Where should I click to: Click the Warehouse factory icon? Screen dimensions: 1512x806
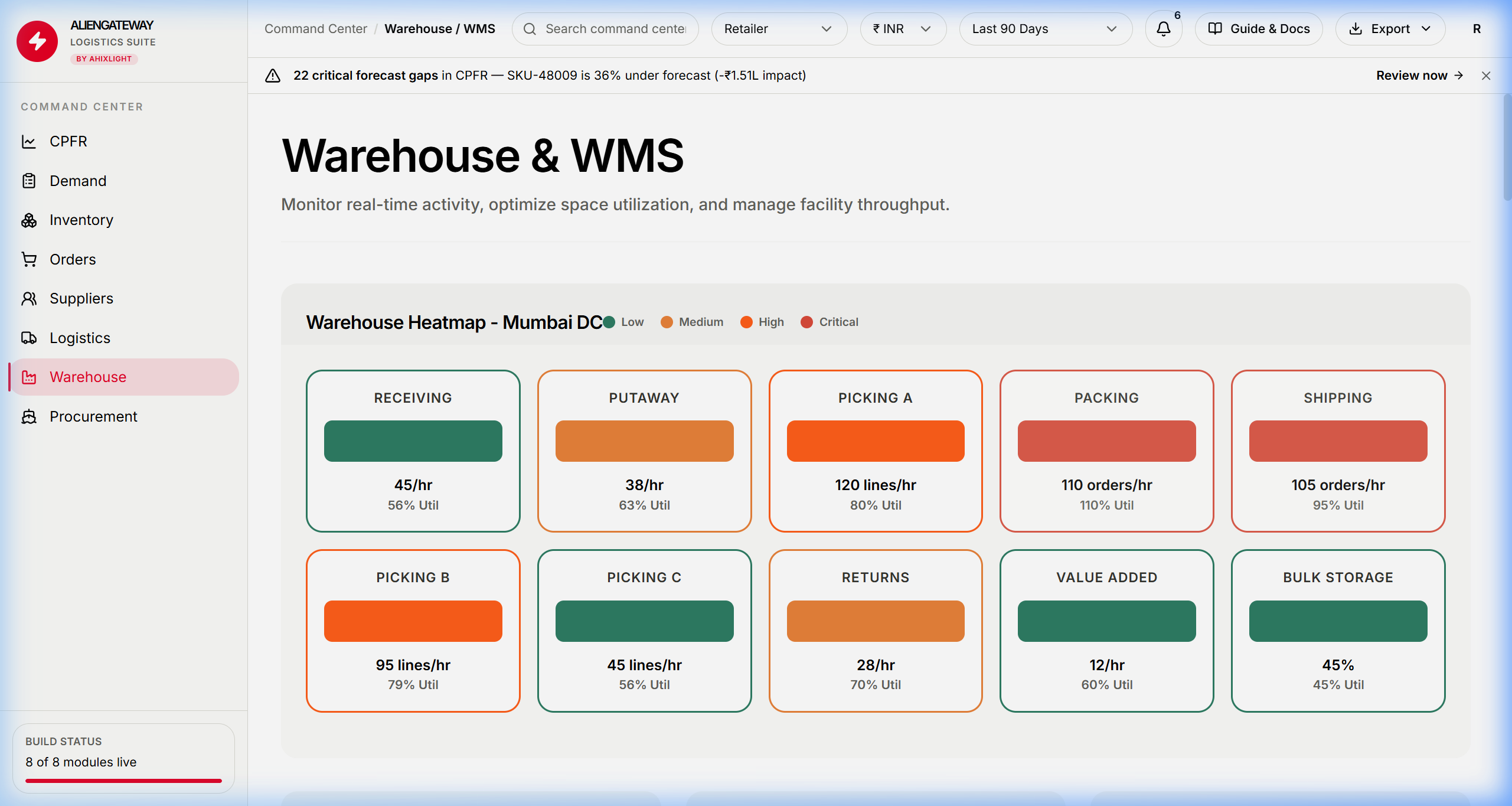[29, 377]
